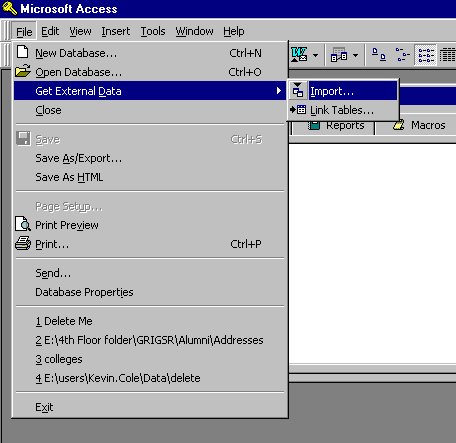456x443 pixels.
Task: Expand the OfficeLinks dropdown arrow
Action: pos(315,55)
